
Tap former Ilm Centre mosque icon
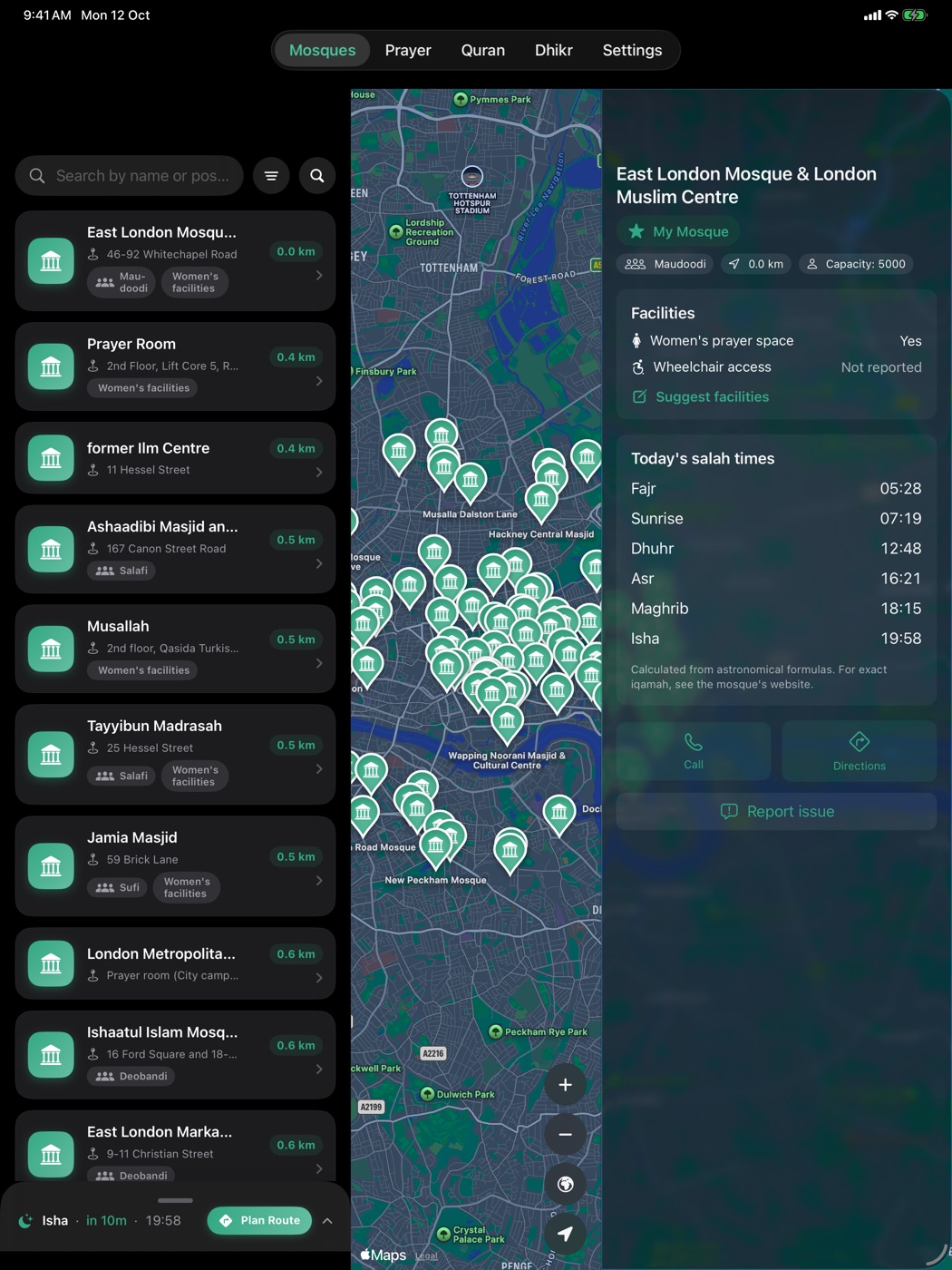coord(51,458)
